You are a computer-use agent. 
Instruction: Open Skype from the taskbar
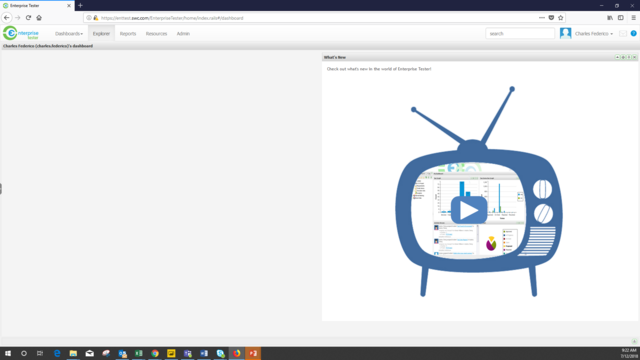[220, 353]
